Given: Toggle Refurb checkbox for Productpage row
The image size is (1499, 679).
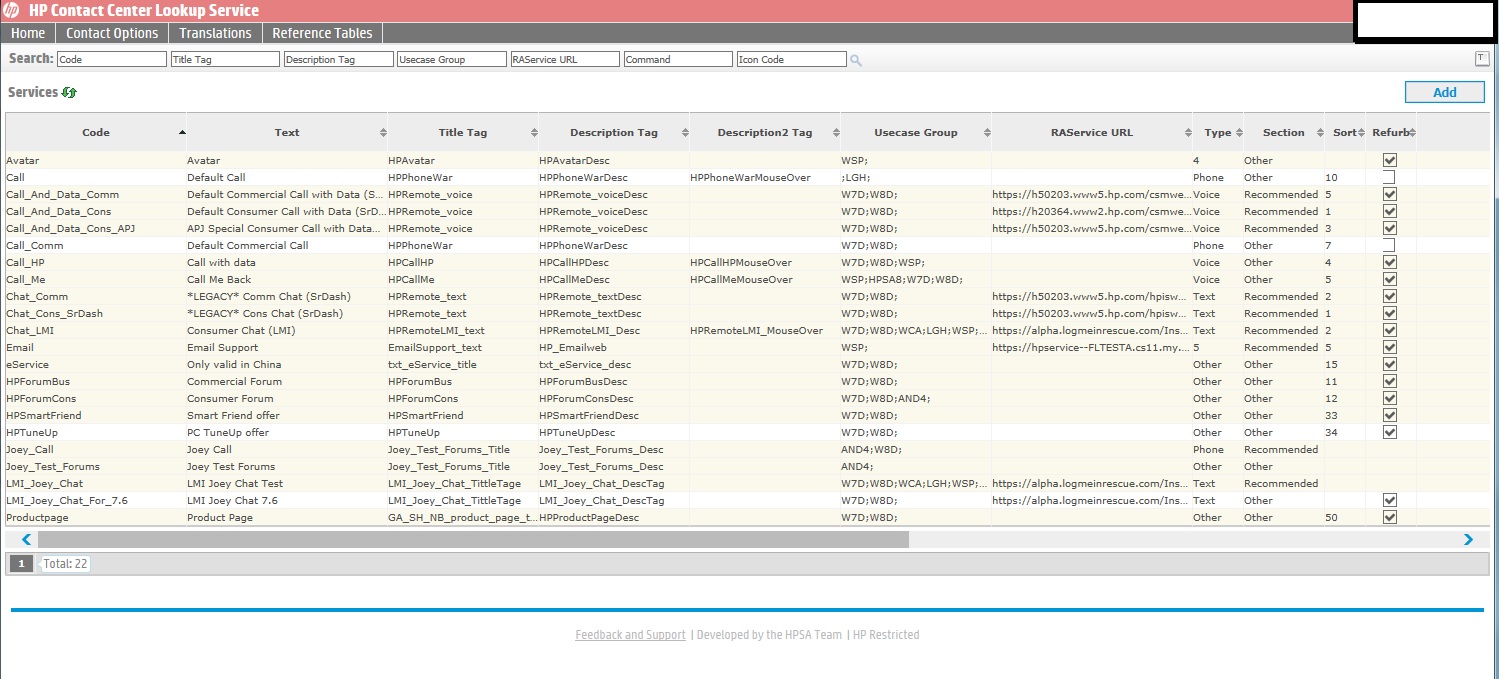Looking at the screenshot, I should click(x=1389, y=517).
